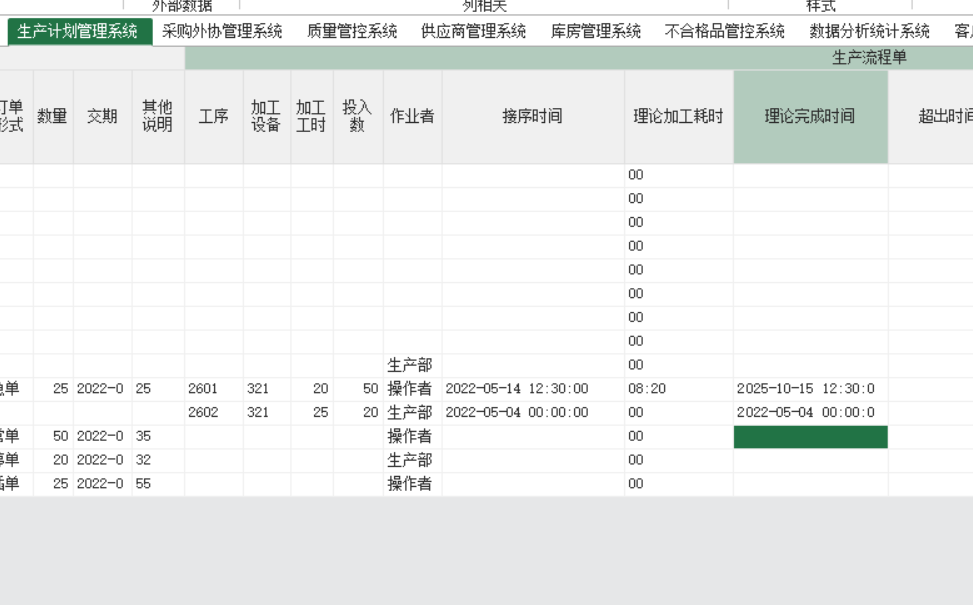Click the active 生产计划管理系统 tab
The width and height of the screenshot is (973, 605).
(x=78, y=31)
